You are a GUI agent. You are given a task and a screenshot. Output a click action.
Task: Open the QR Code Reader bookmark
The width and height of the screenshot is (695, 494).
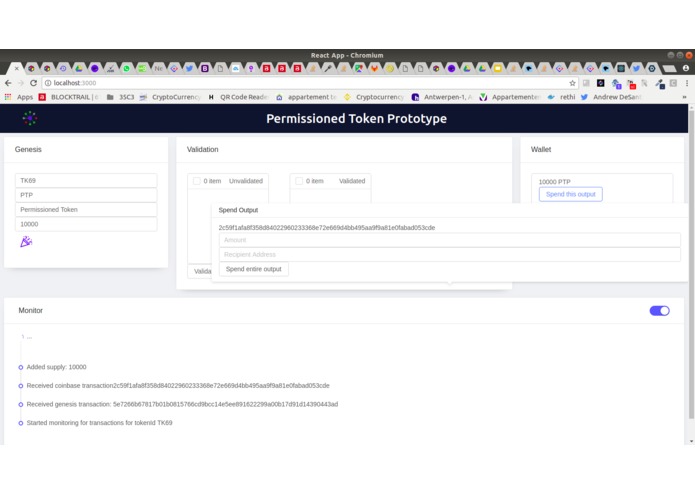click(238, 97)
